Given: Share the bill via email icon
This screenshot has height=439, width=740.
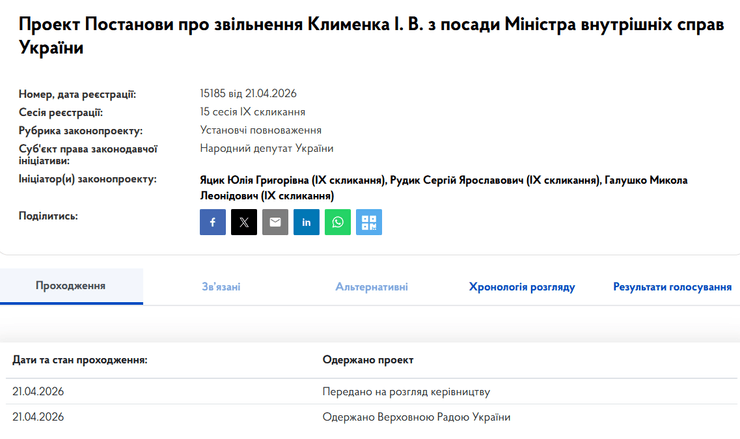Looking at the screenshot, I should [x=275, y=222].
